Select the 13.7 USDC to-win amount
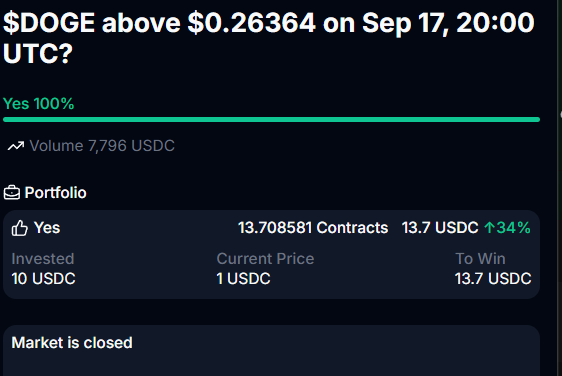This screenshot has width=562, height=376. click(493, 279)
